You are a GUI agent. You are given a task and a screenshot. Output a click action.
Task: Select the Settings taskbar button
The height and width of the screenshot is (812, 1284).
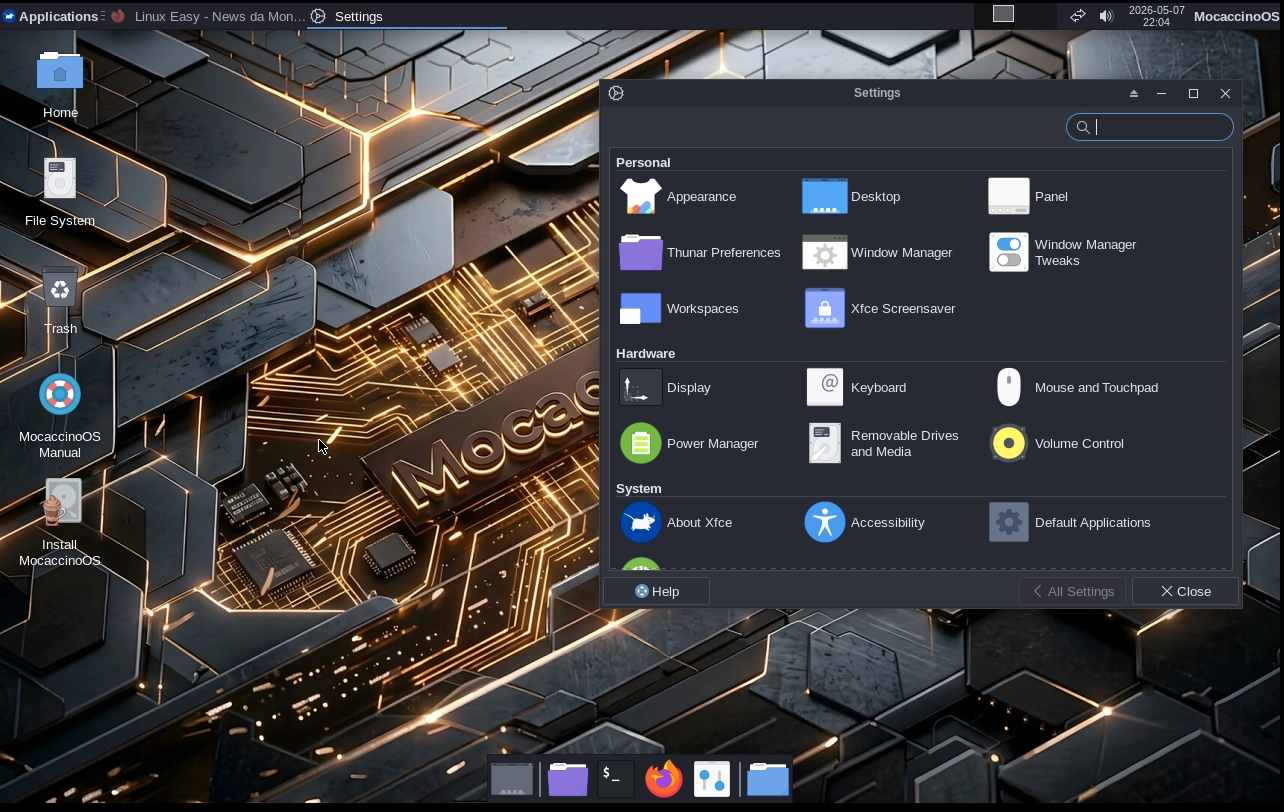(407, 16)
